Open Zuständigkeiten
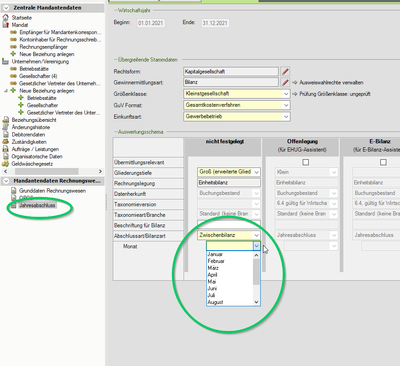This screenshot has height=366, width=400. pos(29,142)
